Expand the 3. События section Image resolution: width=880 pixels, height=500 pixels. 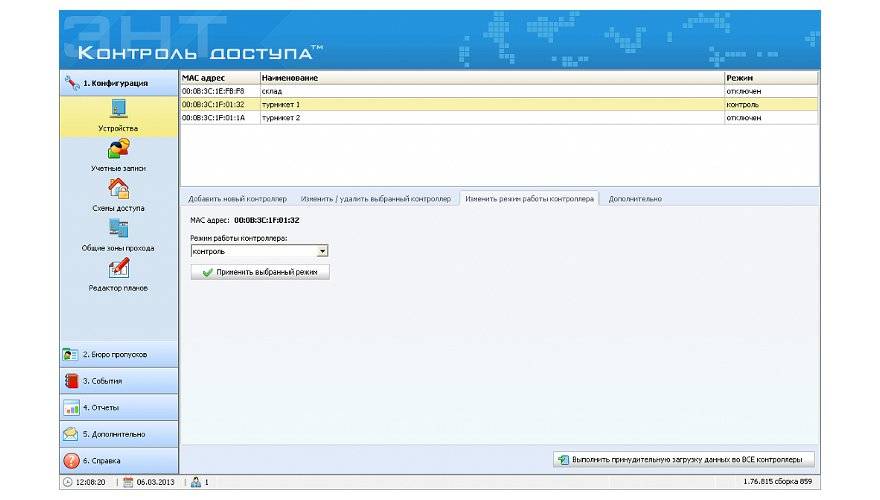click(x=119, y=381)
